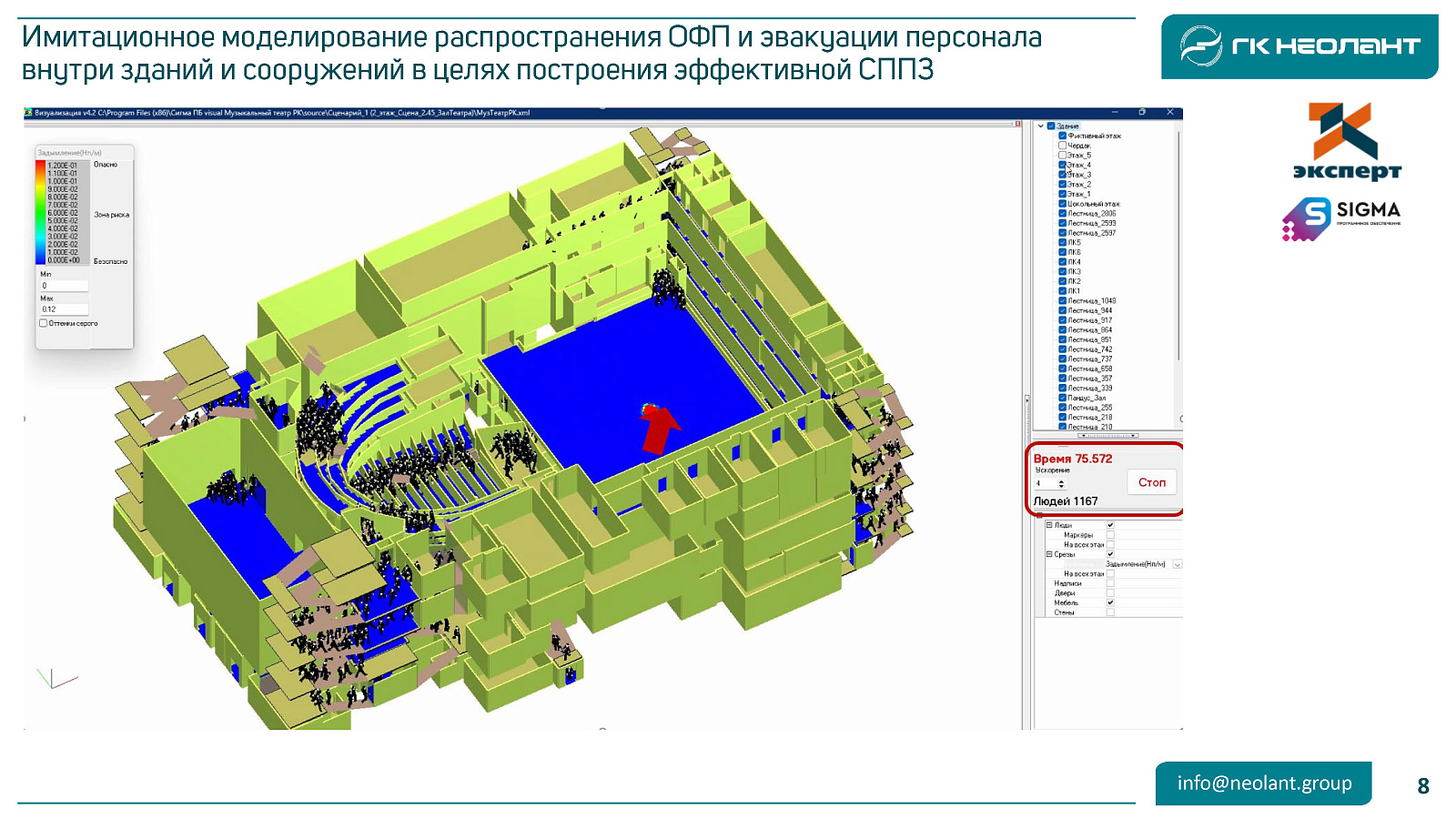Check the Чердак floor checkbox
Viewport: 1456px width, 819px height.
pyautogui.click(x=1062, y=146)
